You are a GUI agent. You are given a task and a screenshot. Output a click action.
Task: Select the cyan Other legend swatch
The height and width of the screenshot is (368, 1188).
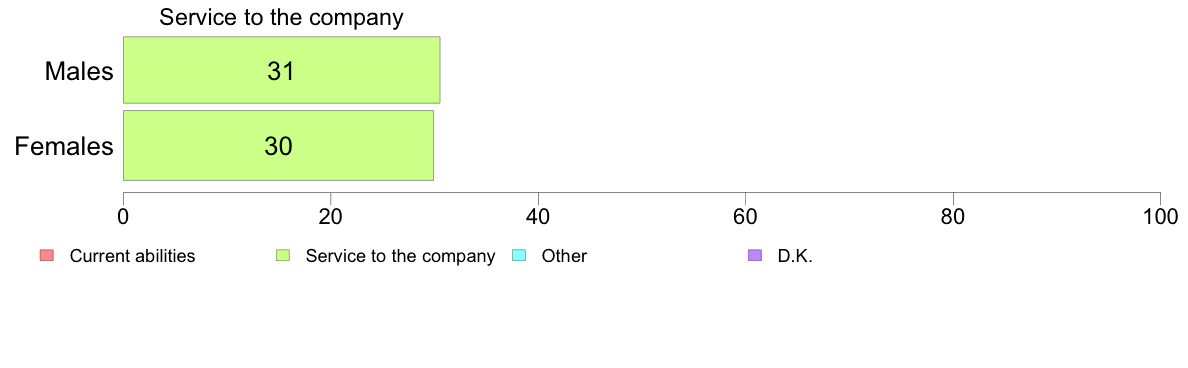[519, 256]
